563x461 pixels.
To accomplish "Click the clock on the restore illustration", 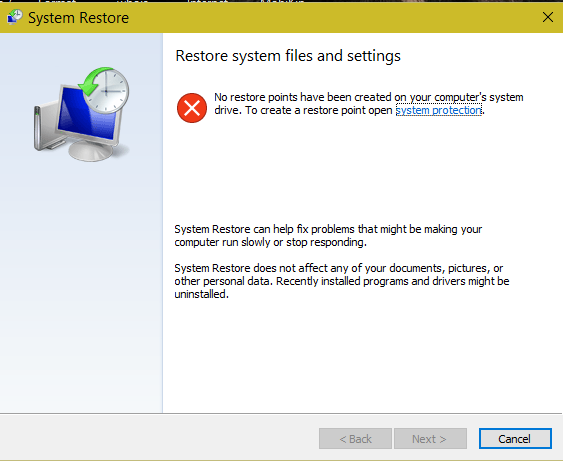I will click(x=107, y=91).
